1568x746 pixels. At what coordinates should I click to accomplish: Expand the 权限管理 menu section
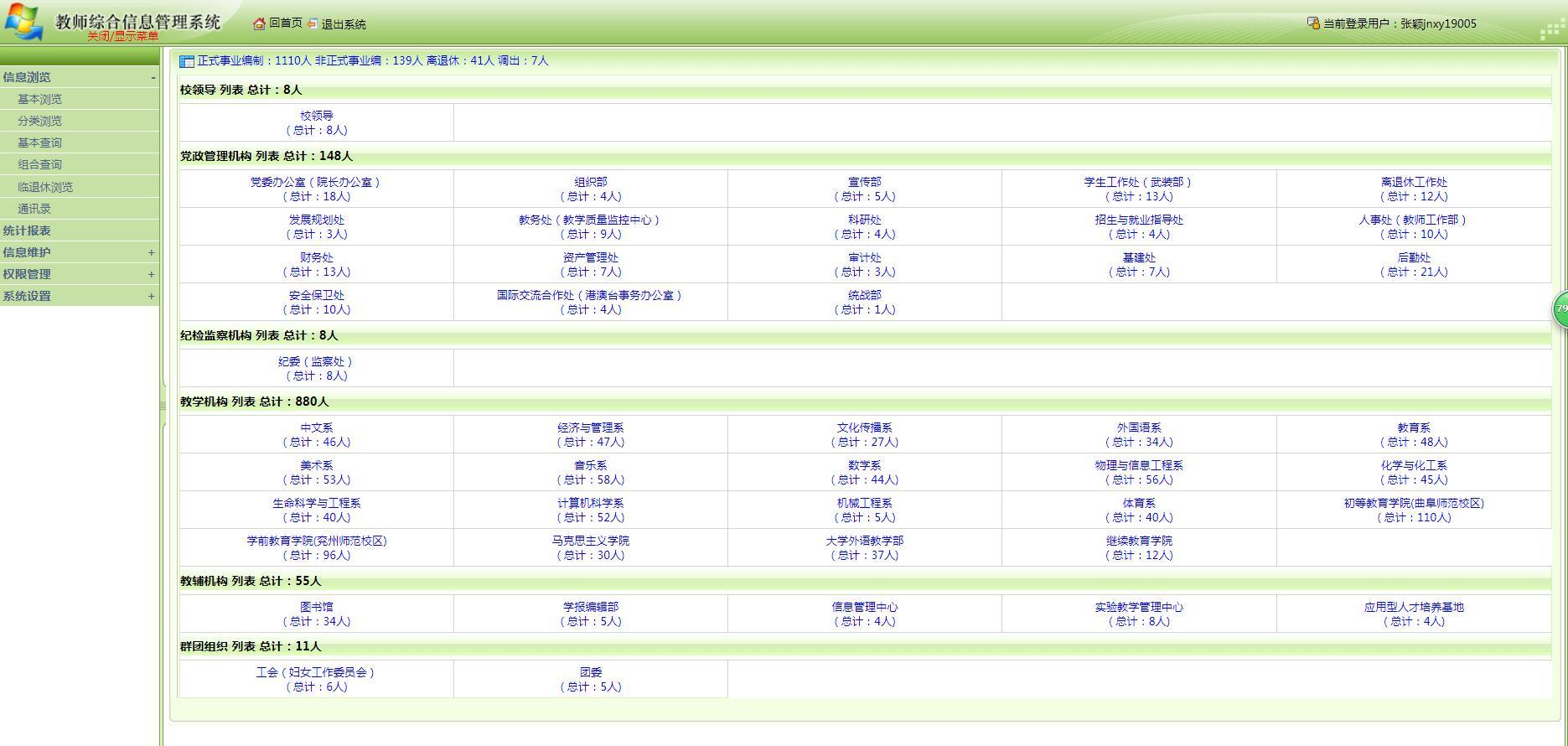click(x=151, y=274)
